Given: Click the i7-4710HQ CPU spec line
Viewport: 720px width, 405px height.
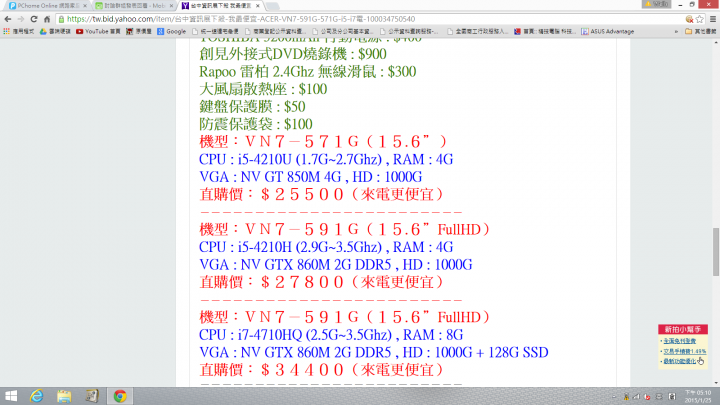Looking at the screenshot, I should (331, 335).
